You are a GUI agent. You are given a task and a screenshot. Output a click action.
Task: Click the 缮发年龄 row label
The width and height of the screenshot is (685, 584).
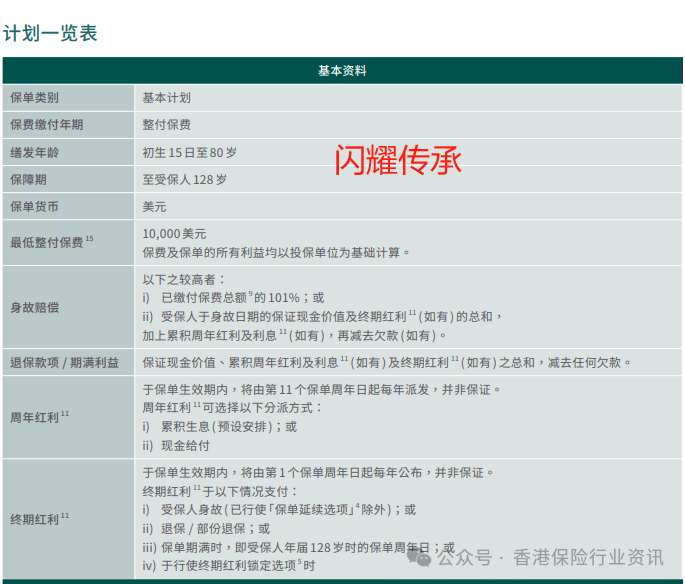pos(34,153)
